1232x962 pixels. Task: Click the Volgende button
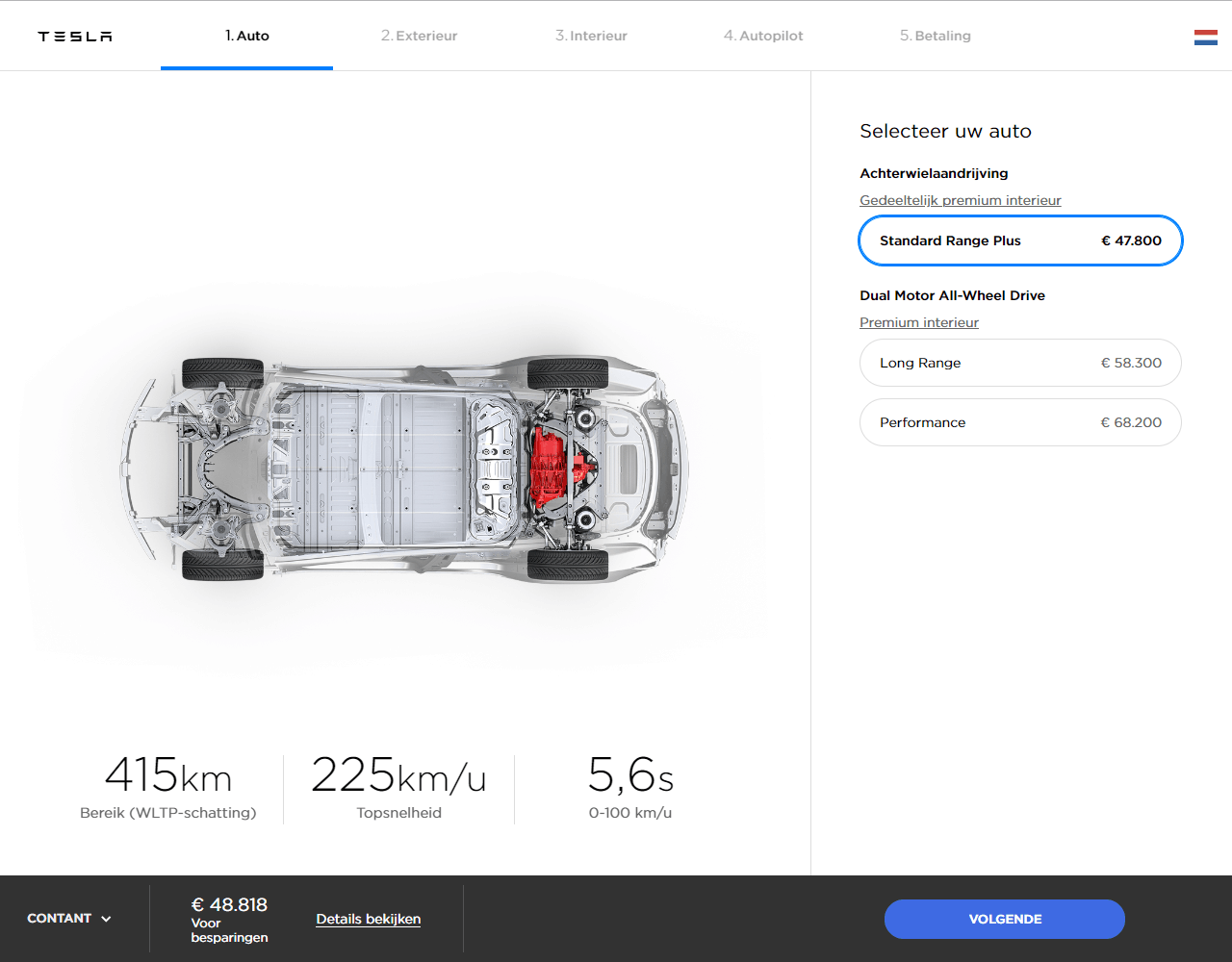(1005, 919)
